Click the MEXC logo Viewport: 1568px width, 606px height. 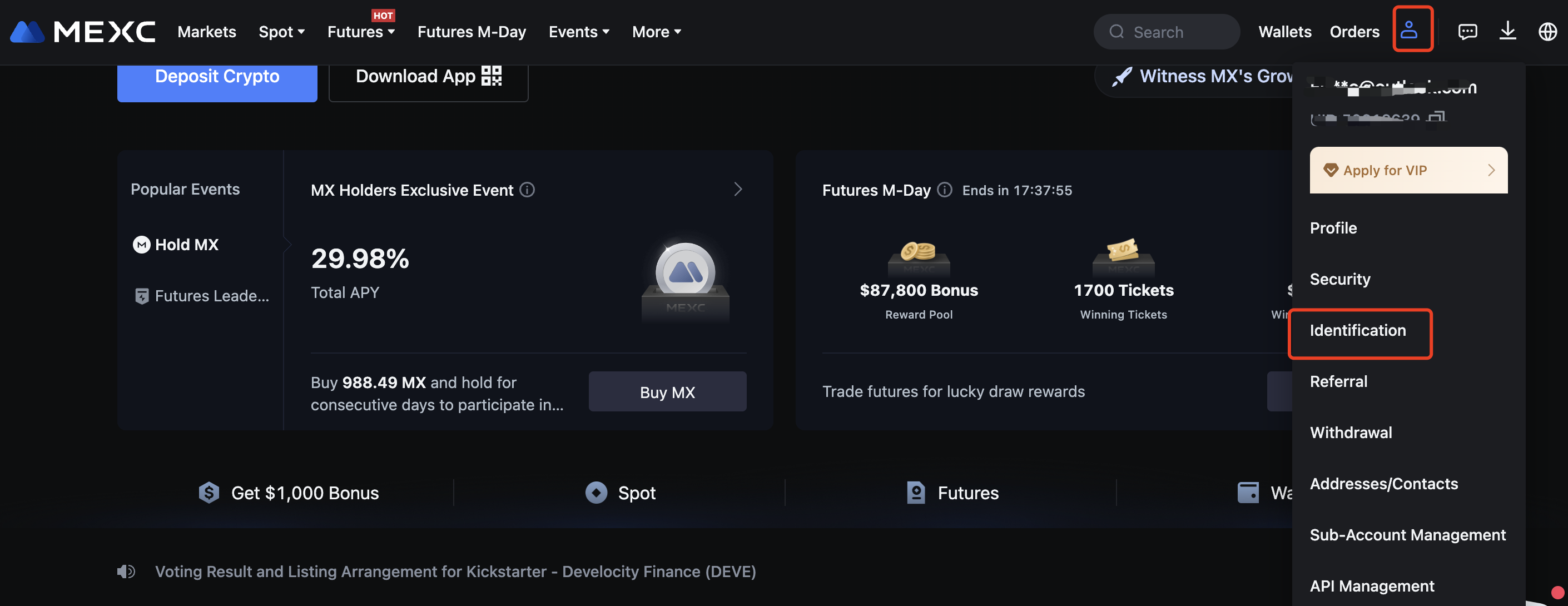[x=83, y=32]
